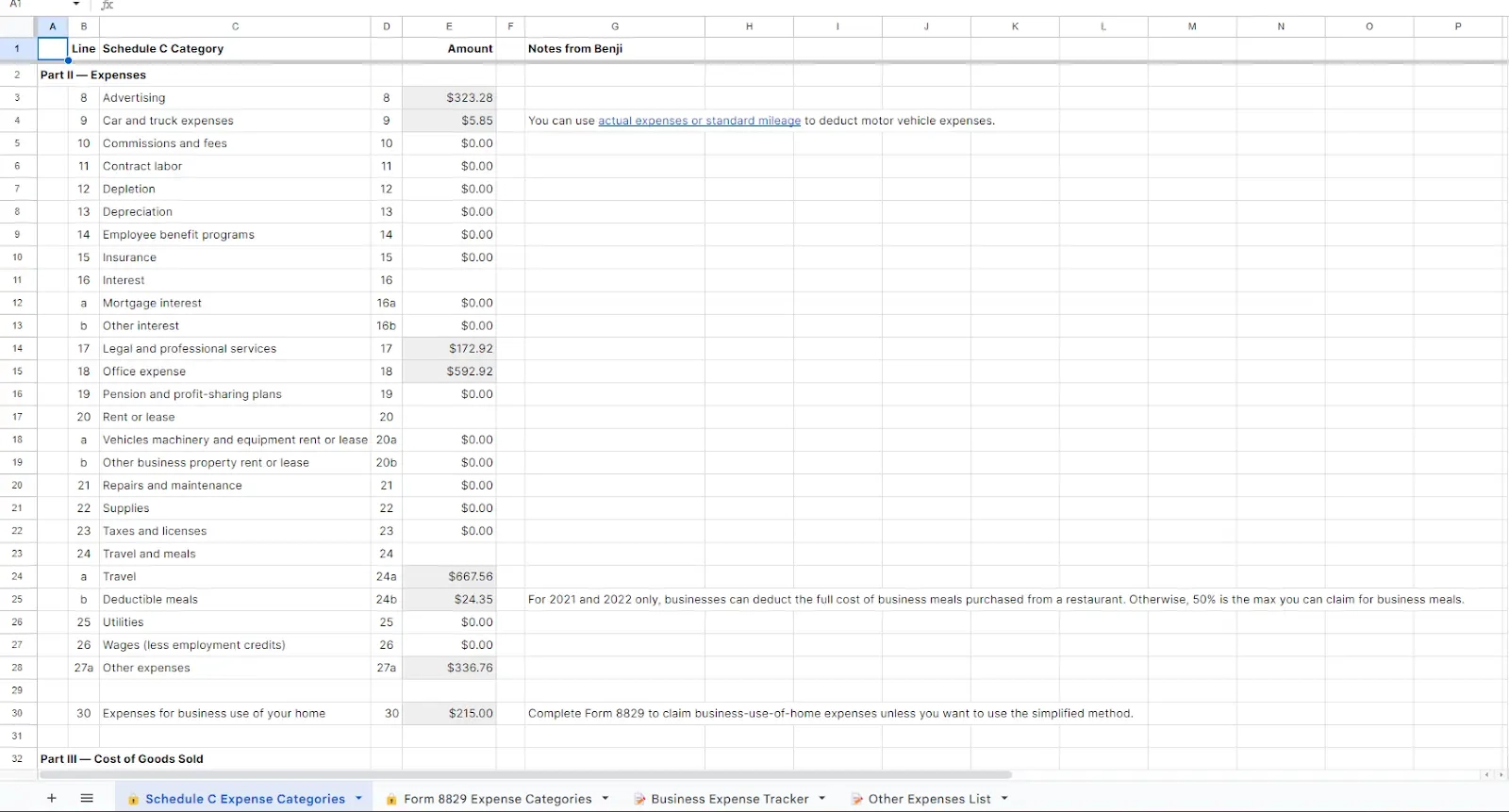Select the Car and truck amount $5.85
The width and height of the screenshot is (1509, 812).
coord(449,121)
